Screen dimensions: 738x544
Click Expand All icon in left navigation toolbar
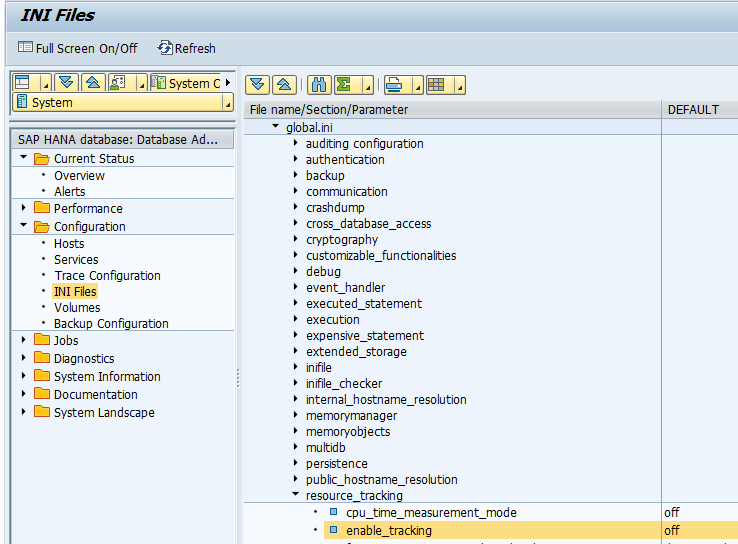[66, 83]
